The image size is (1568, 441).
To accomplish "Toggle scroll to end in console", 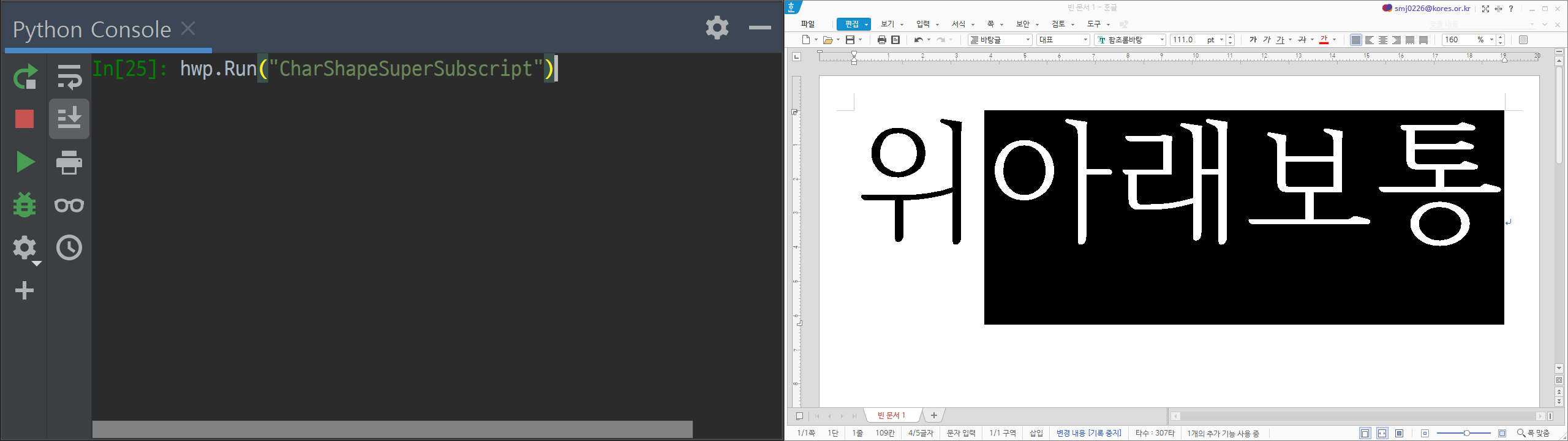I will coord(69,119).
